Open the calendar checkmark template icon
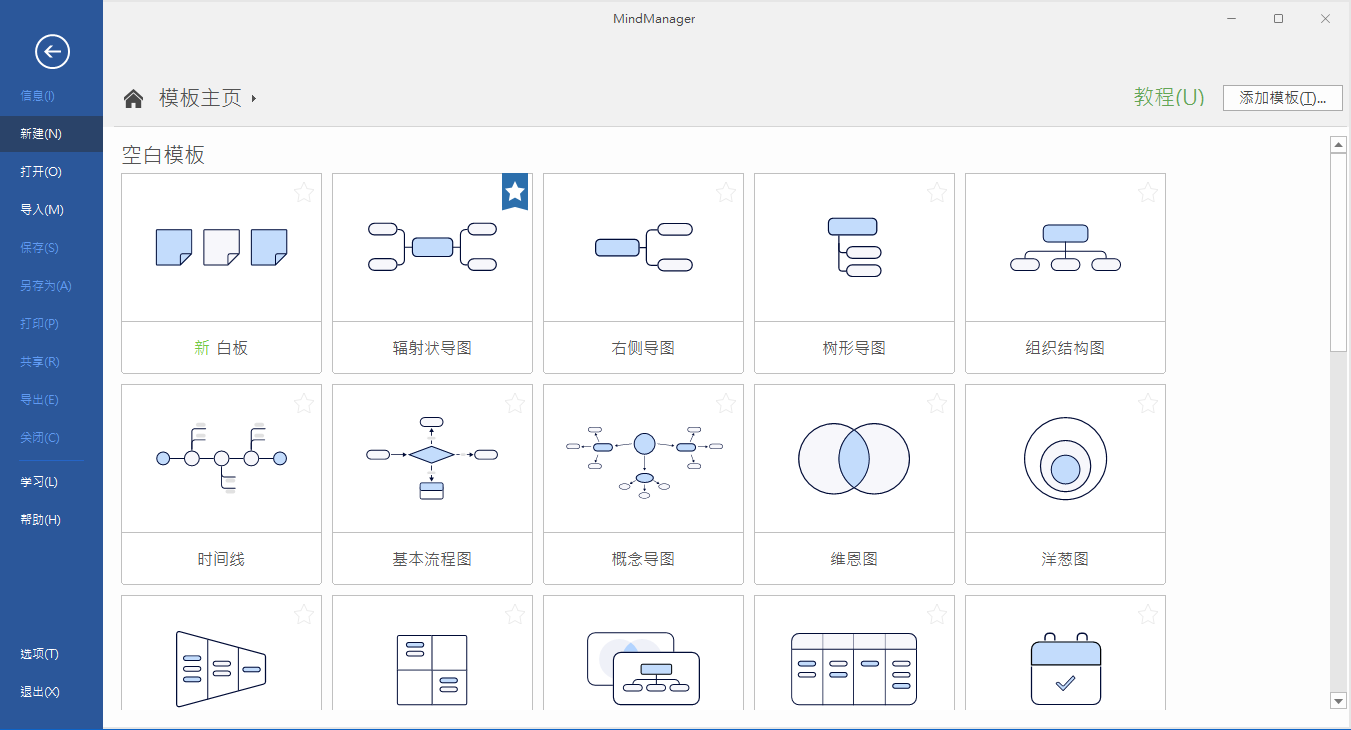The image size is (1351, 730). pyautogui.click(x=1065, y=669)
